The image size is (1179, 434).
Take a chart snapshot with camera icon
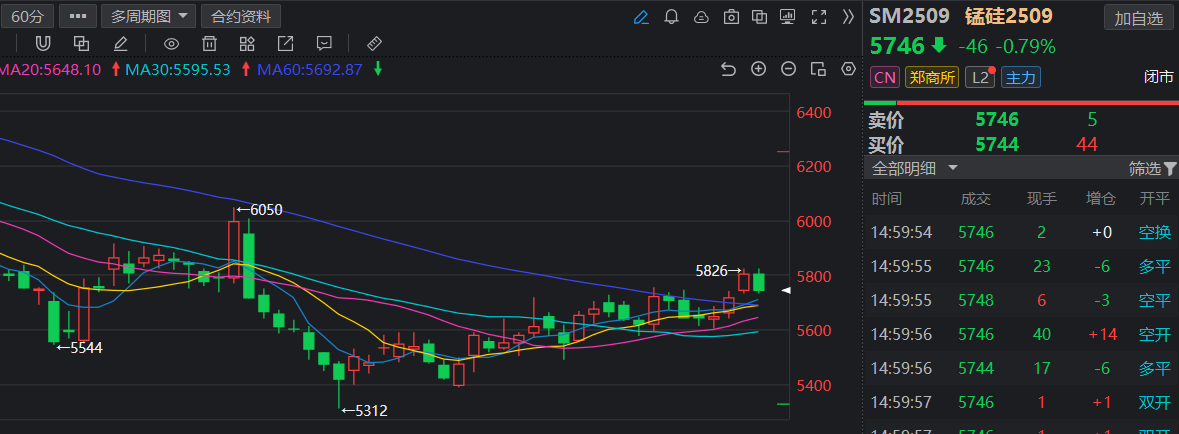tap(730, 17)
